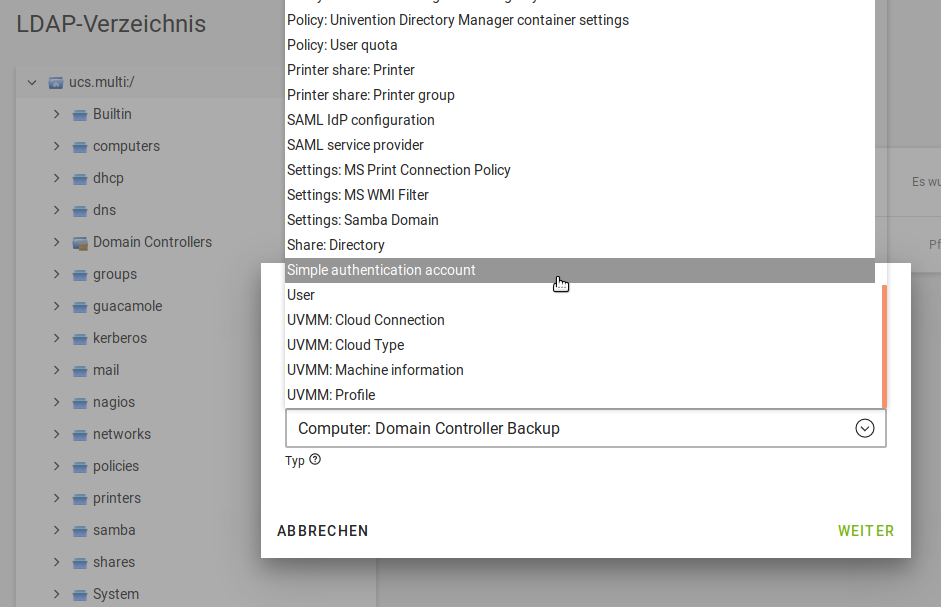This screenshot has width=941, height=607.
Task: Toggle the Typ dropdown arrow button
Action: tap(864, 428)
